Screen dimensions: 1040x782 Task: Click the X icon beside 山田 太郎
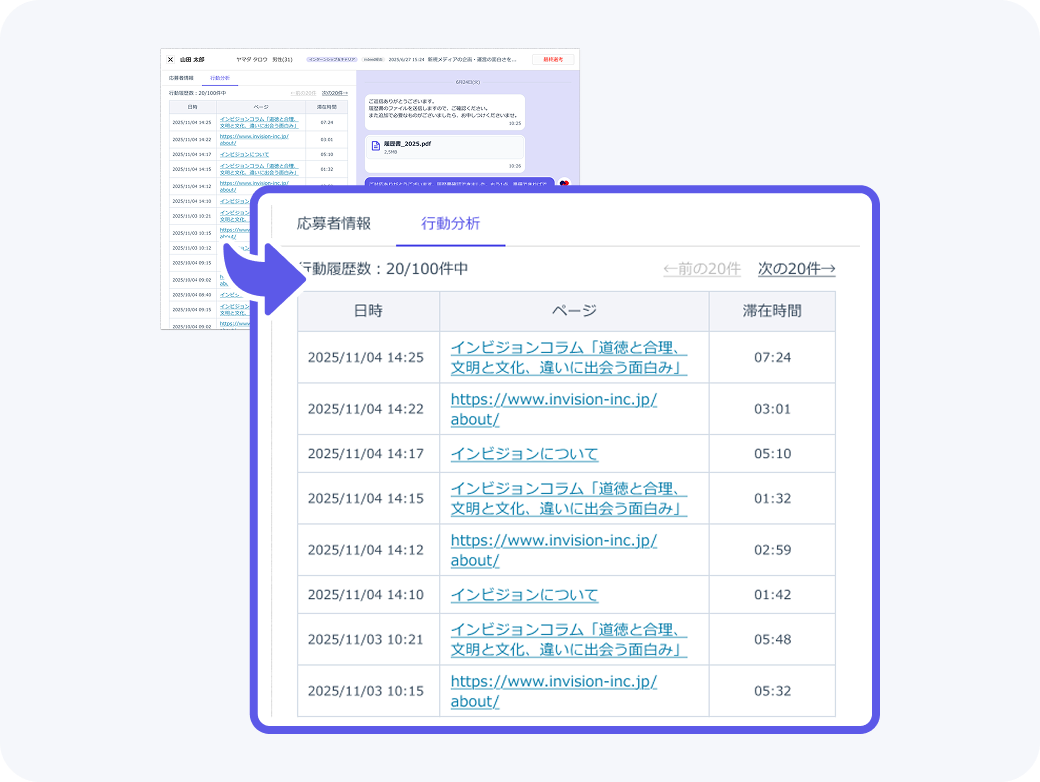point(170,60)
